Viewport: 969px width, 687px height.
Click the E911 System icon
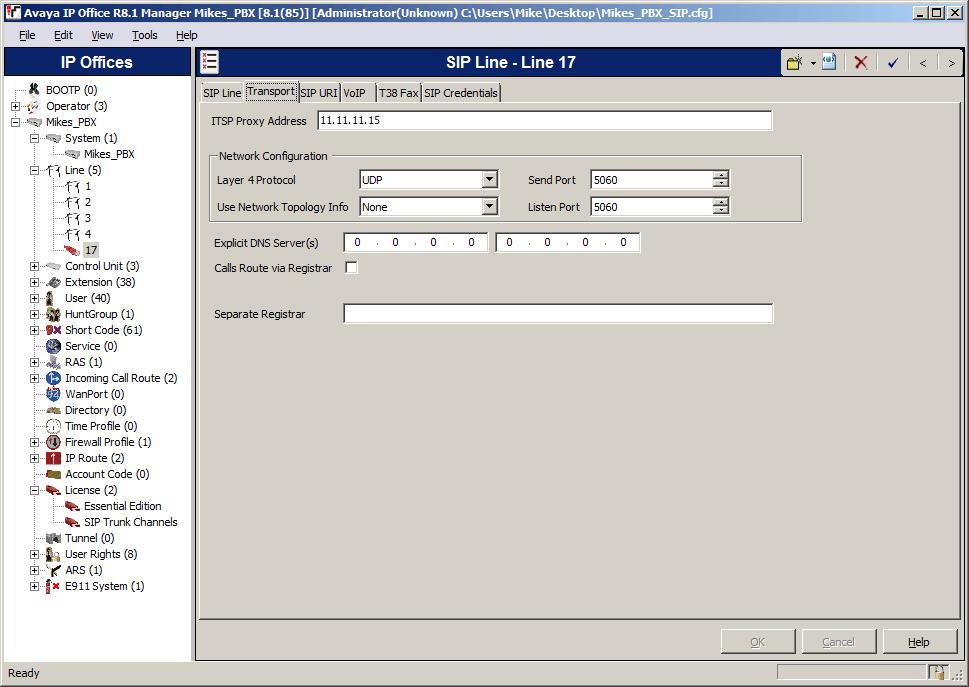[54, 586]
